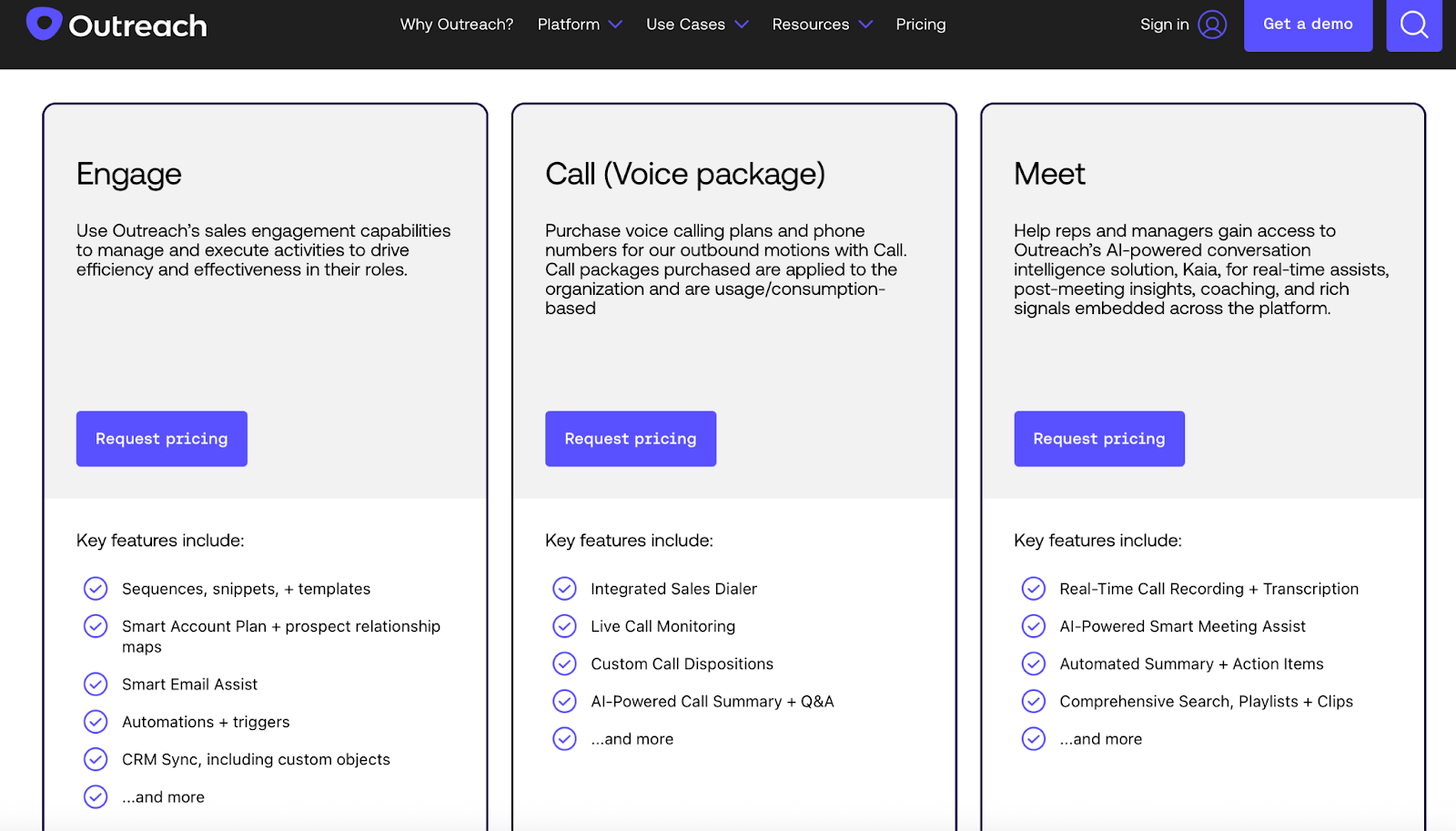Open the Platform menu label
Viewport: 1456px width, 831px height.
coord(569,25)
